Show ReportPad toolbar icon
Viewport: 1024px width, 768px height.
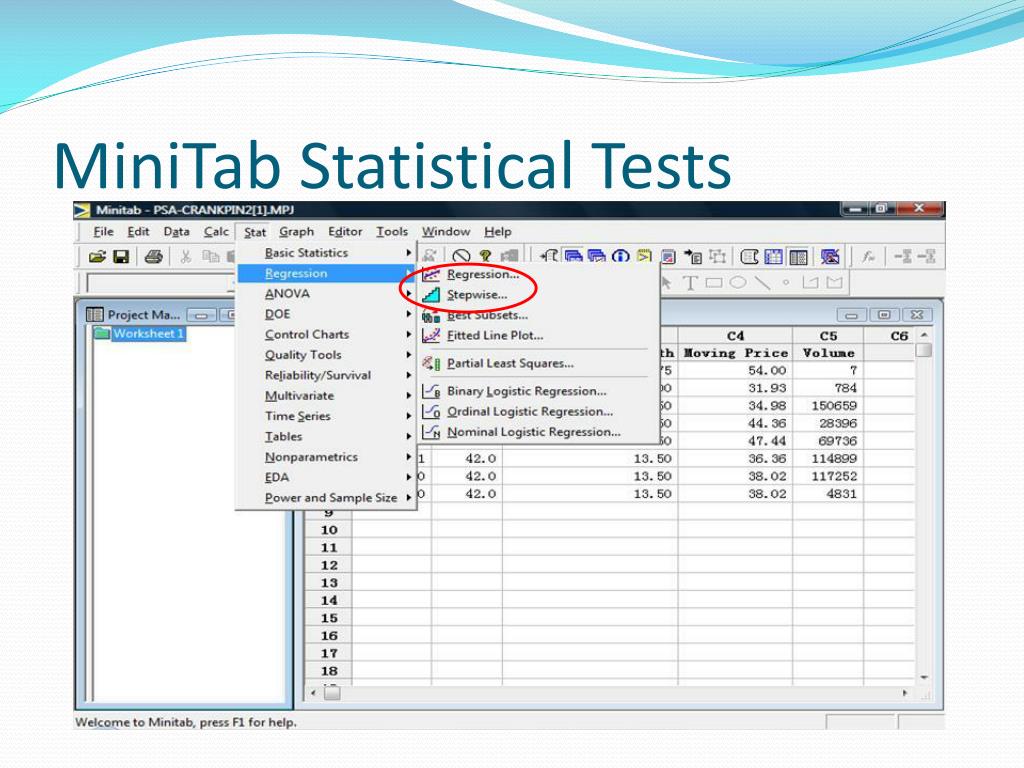click(668, 257)
